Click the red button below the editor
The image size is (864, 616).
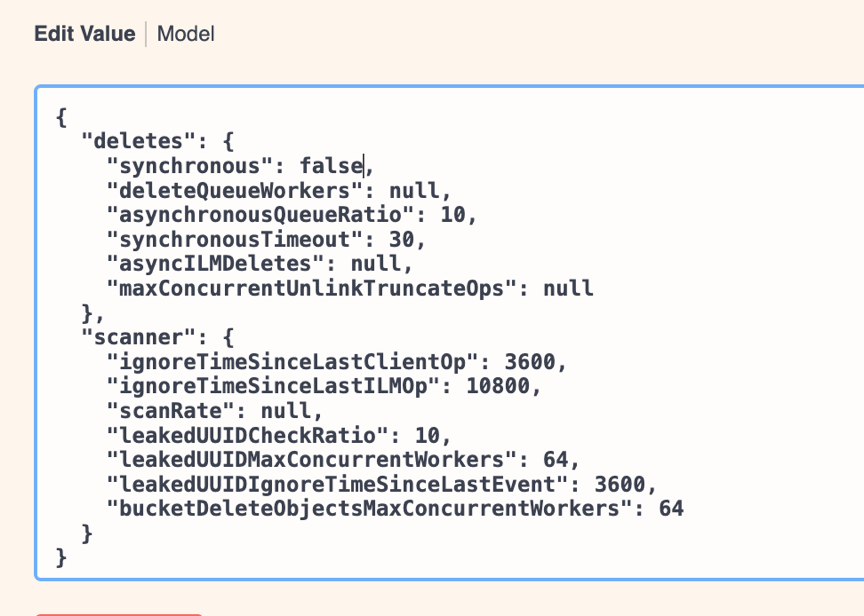(x=118, y=612)
